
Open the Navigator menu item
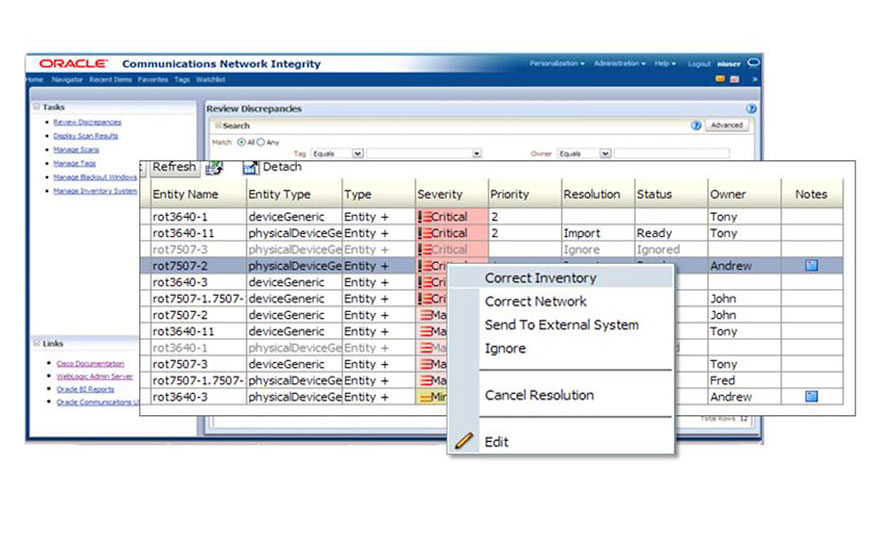pos(67,80)
